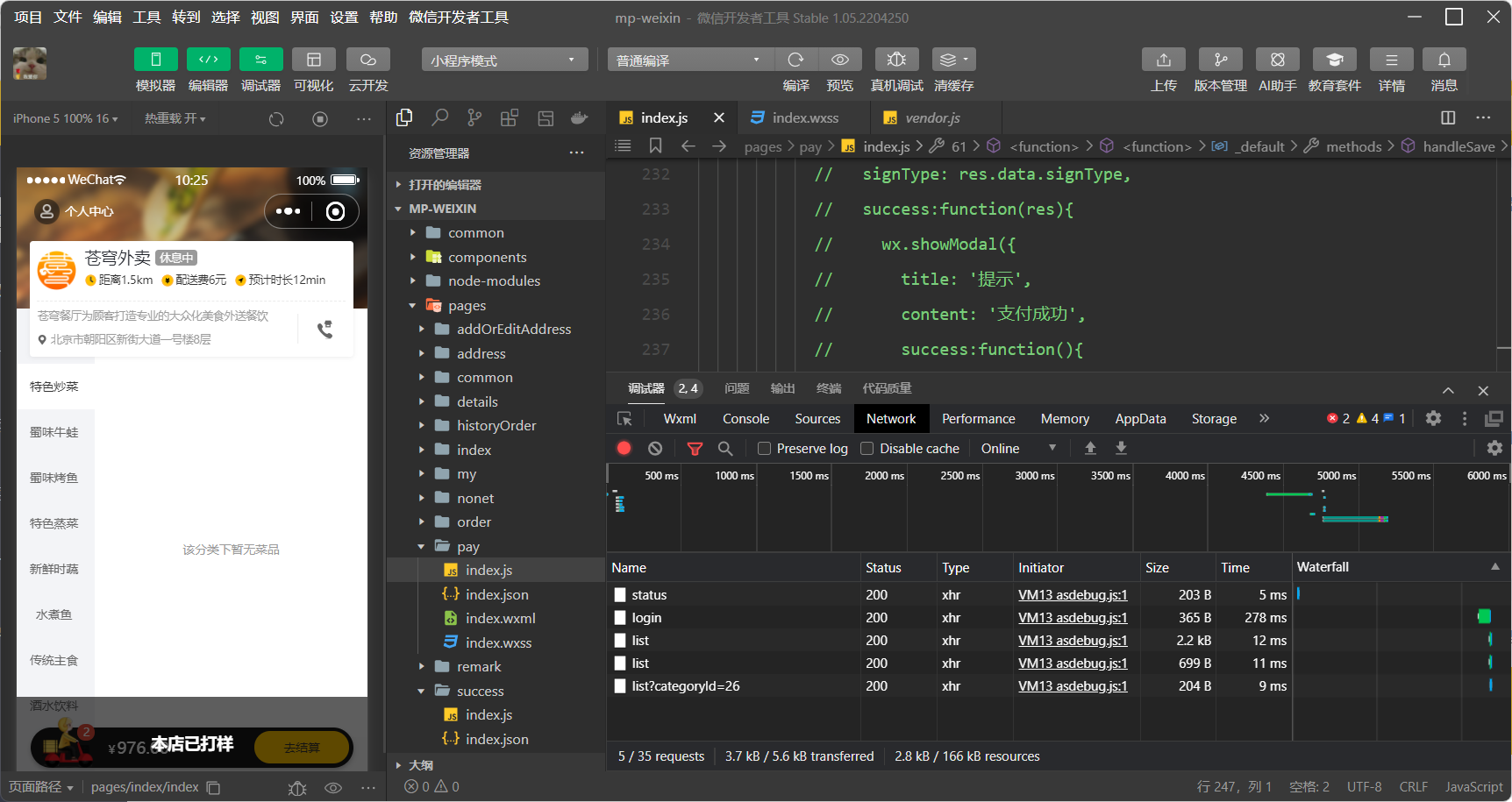Toggle the visualization panel button

313,60
